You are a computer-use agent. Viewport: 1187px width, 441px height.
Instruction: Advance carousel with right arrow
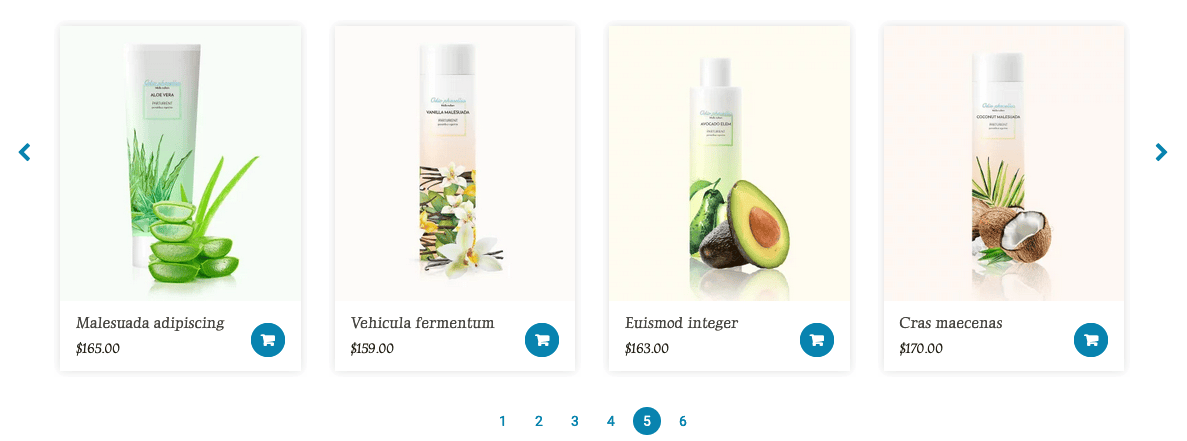click(1161, 152)
